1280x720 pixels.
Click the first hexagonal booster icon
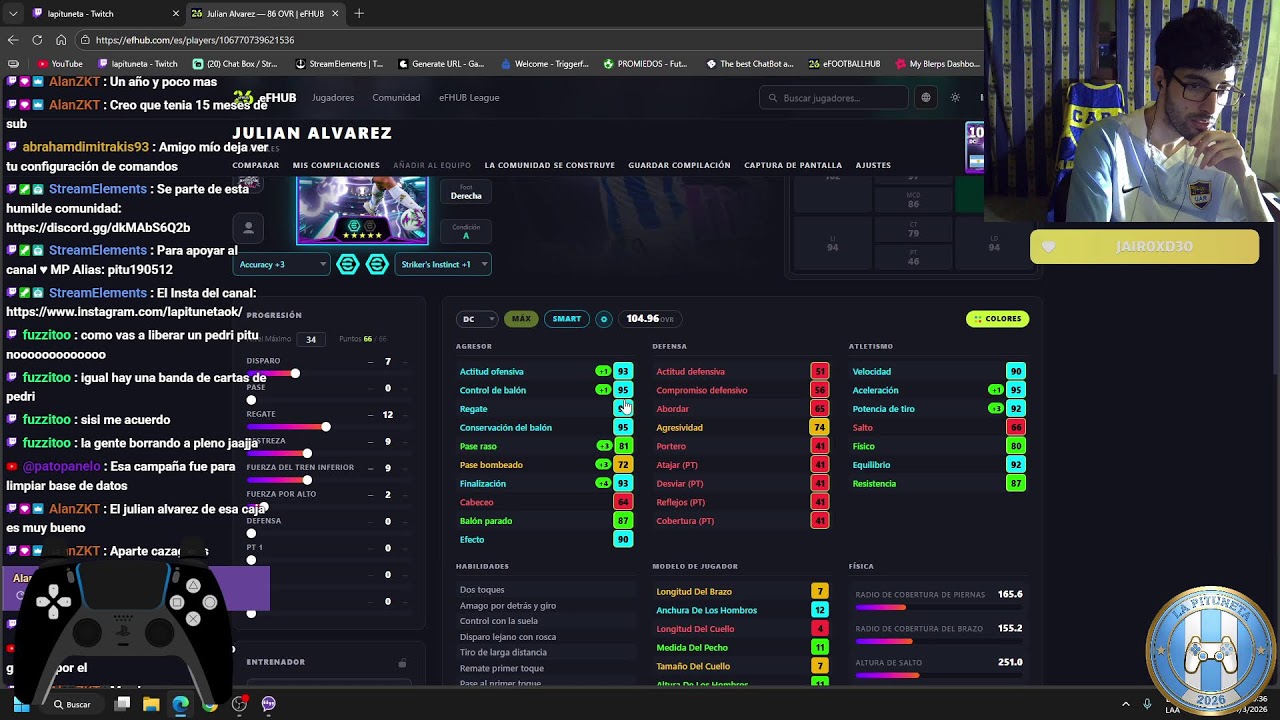(x=347, y=264)
